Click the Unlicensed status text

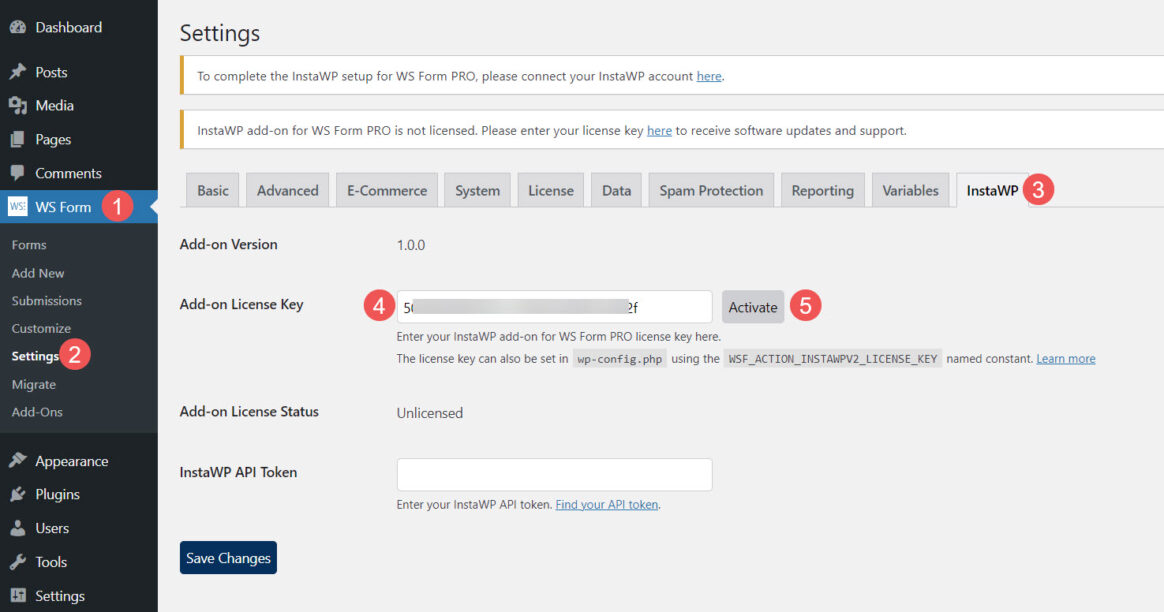coord(429,413)
